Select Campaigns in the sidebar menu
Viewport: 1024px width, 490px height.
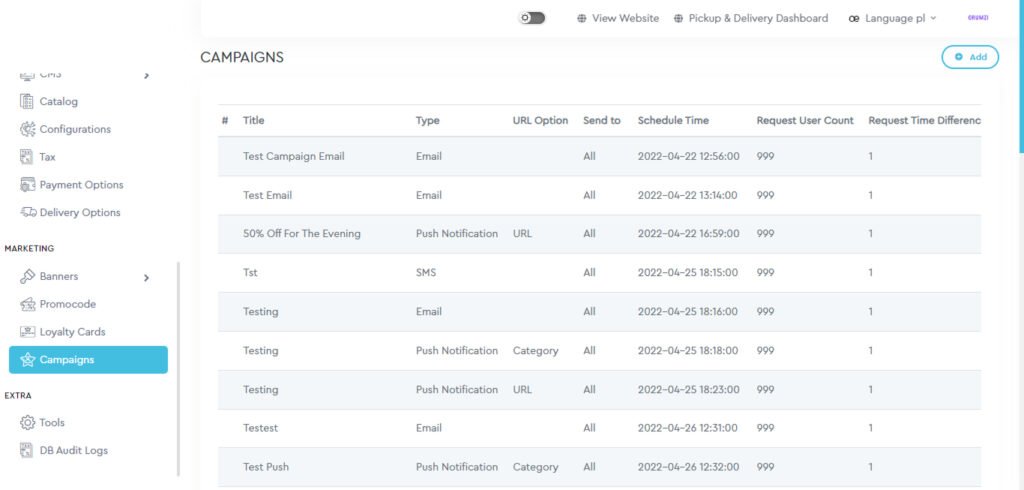(x=88, y=360)
